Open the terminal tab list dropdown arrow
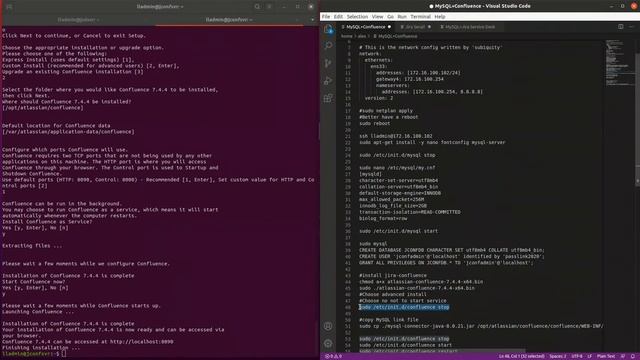This screenshot has width=640, height=360. click(312, 20)
